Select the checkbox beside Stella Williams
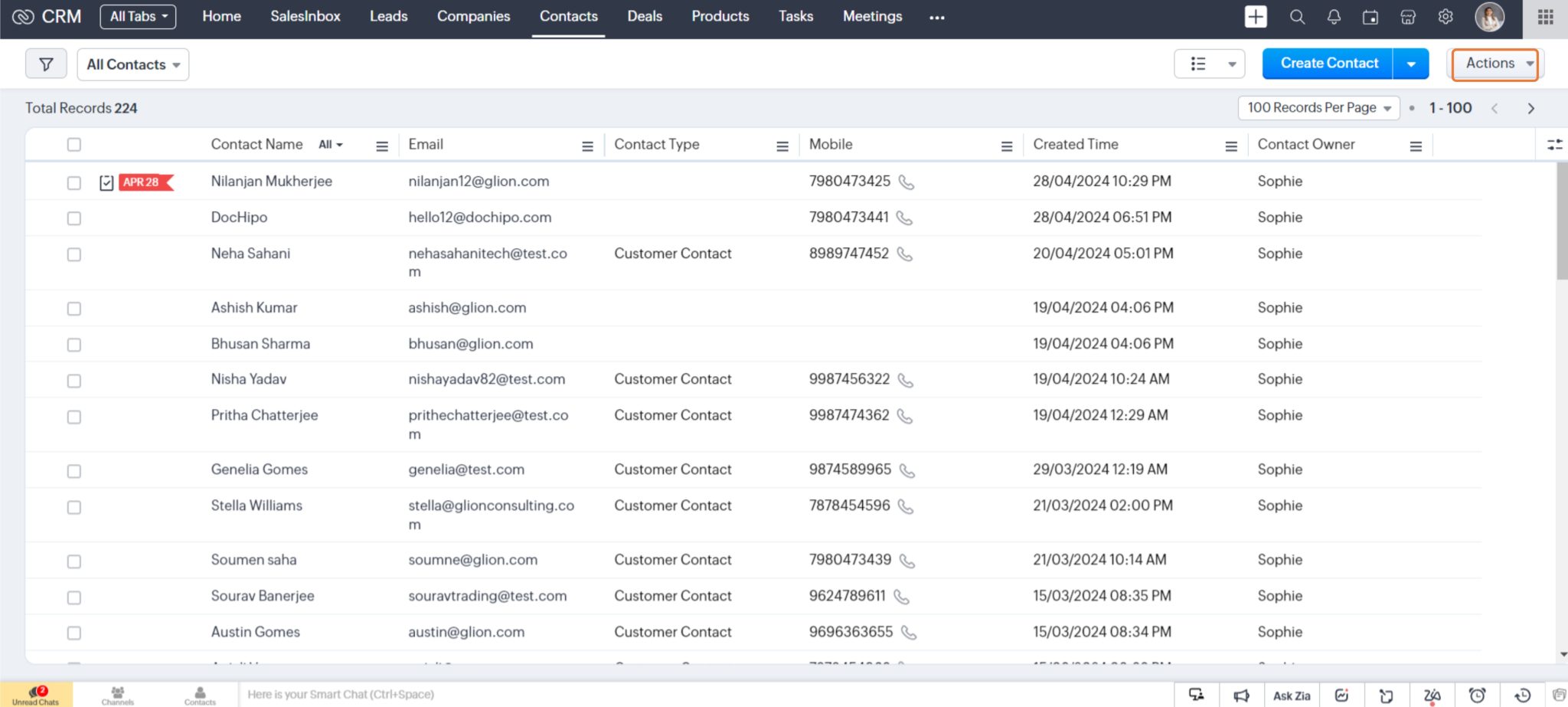This screenshot has height=707, width=1568. [x=73, y=507]
